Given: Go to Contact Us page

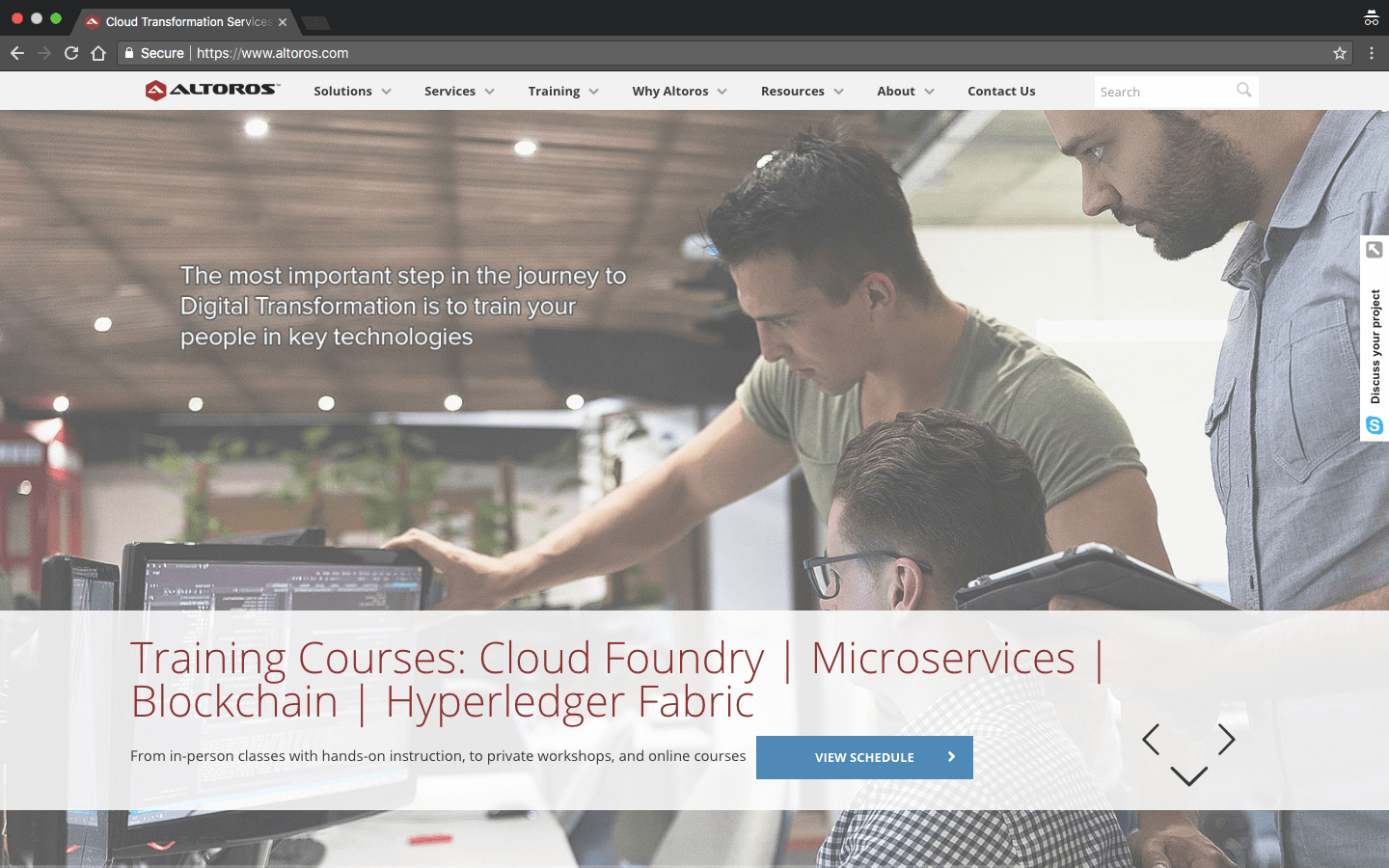Looking at the screenshot, I should (x=1001, y=92).
